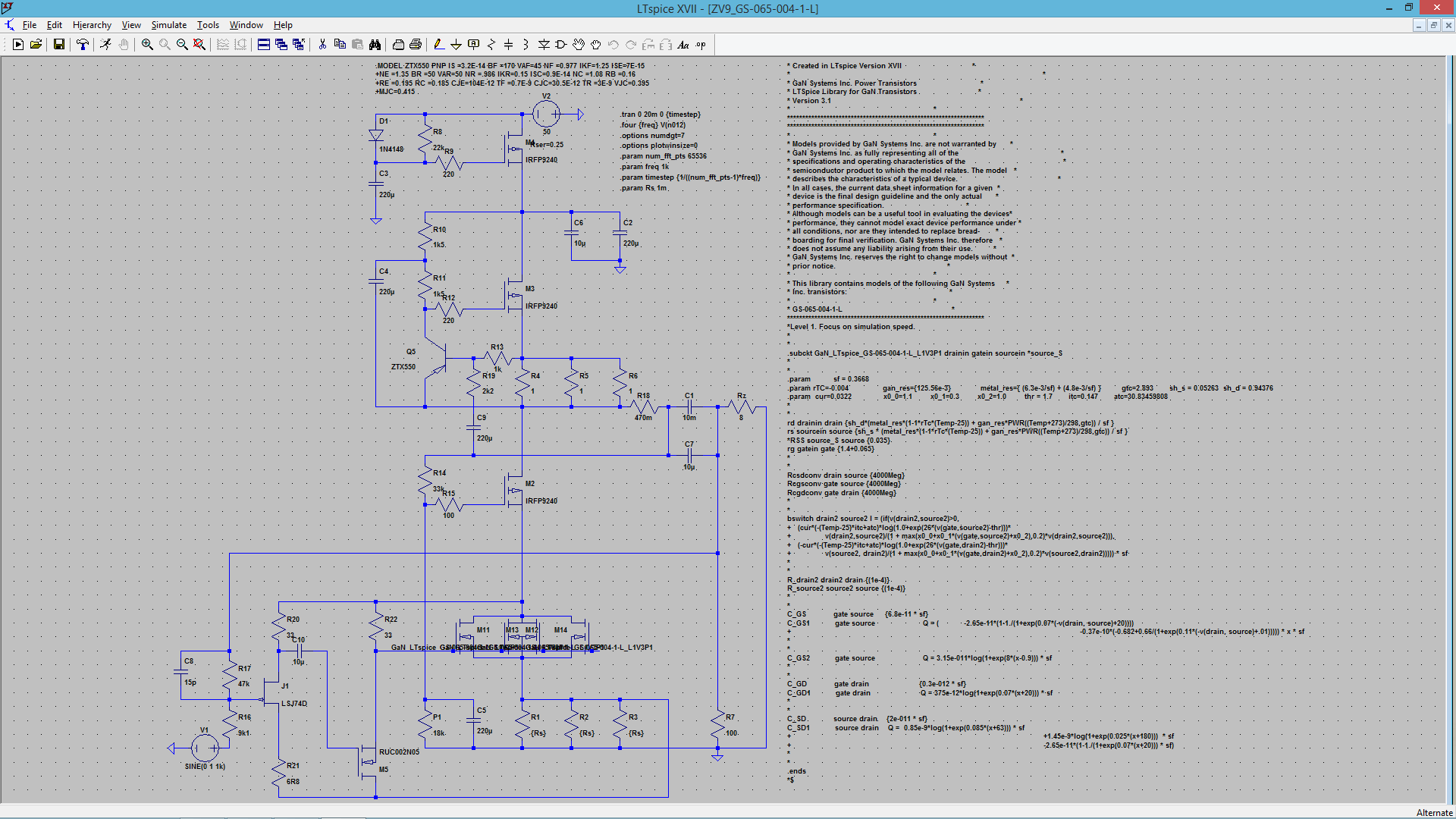Open the Edit menu
Viewport: 1456px width, 819px height.
(55, 25)
